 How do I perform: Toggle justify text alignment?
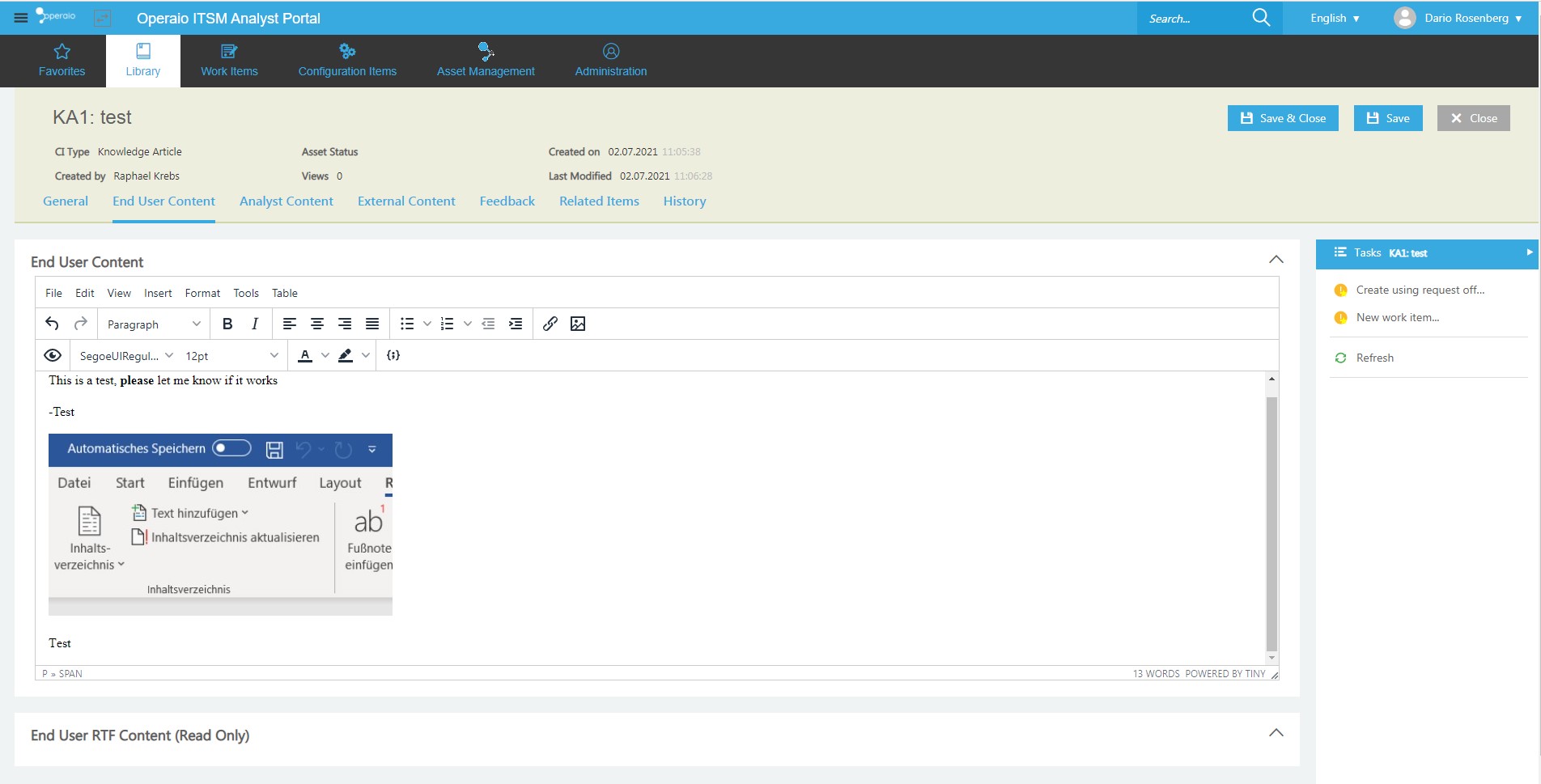(372, 324)
